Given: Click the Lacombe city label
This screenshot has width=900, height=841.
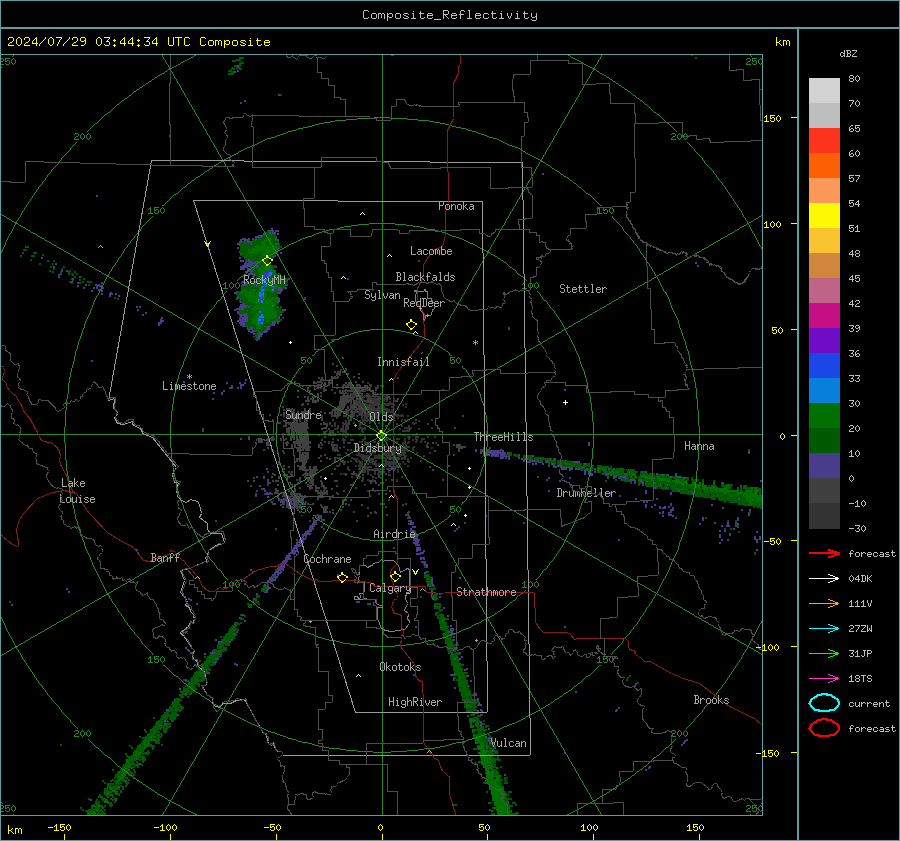Looking at the screenshot, I should [431, 251].
